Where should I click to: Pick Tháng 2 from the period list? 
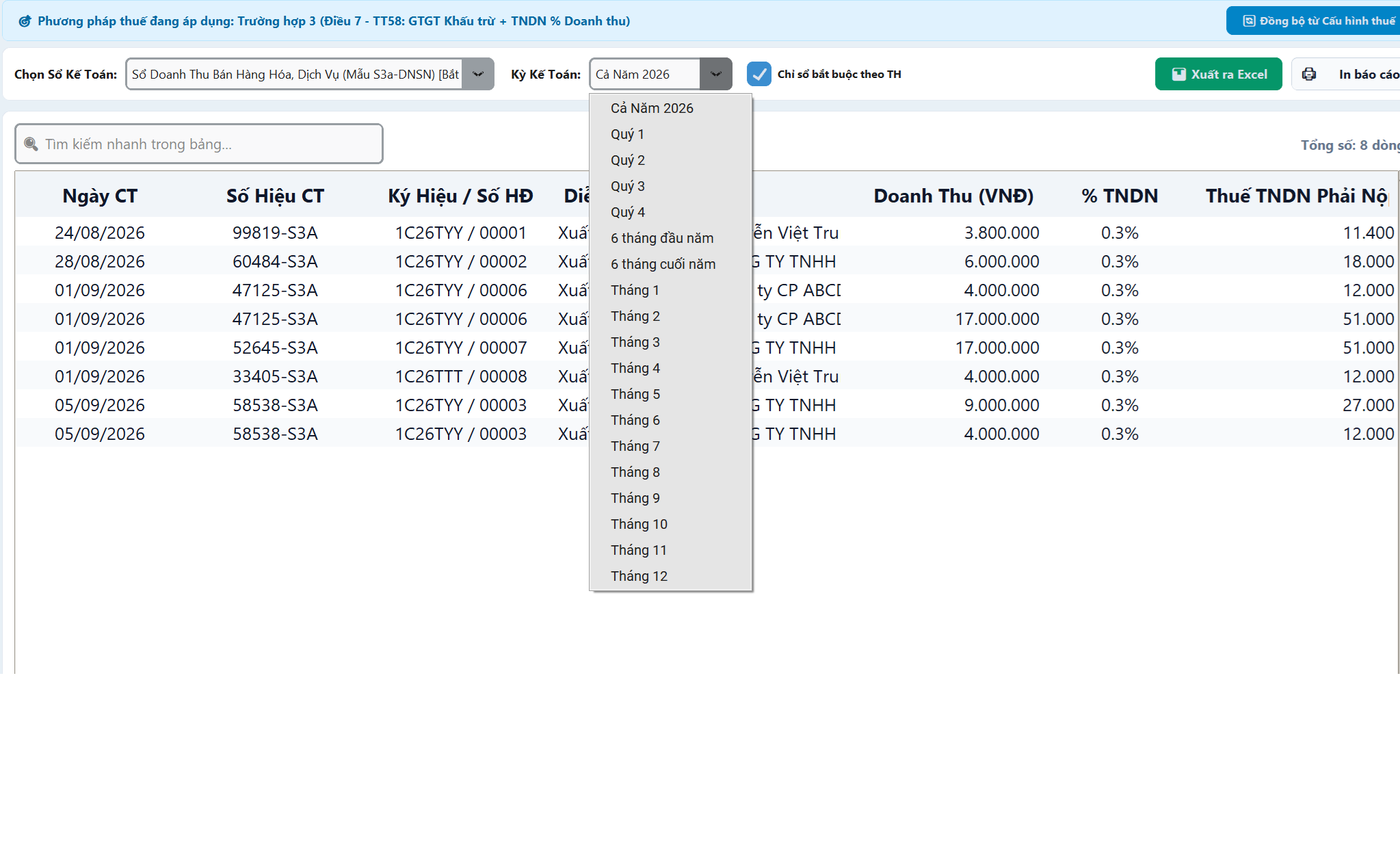pyautogui.click(x=670, y=316)
